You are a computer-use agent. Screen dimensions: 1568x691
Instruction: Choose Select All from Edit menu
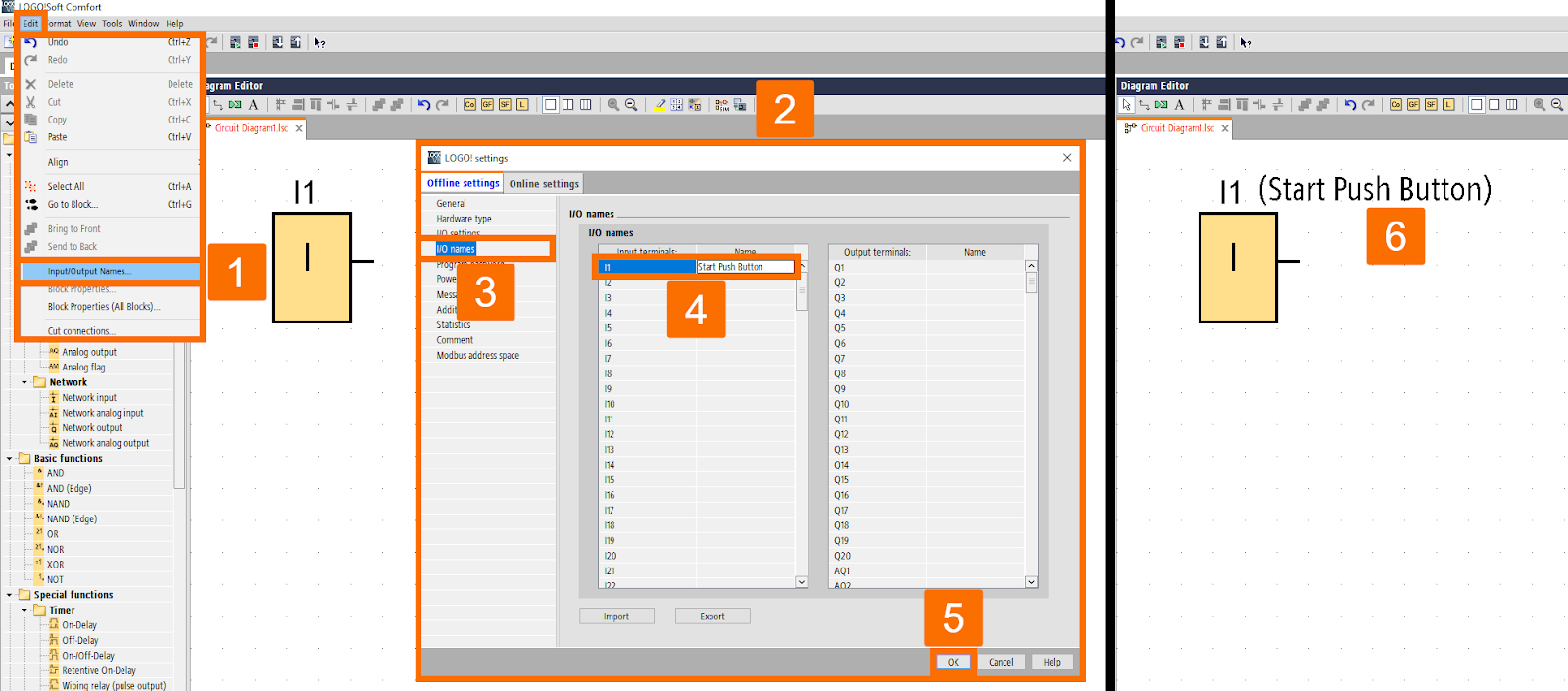pos(111,186)
